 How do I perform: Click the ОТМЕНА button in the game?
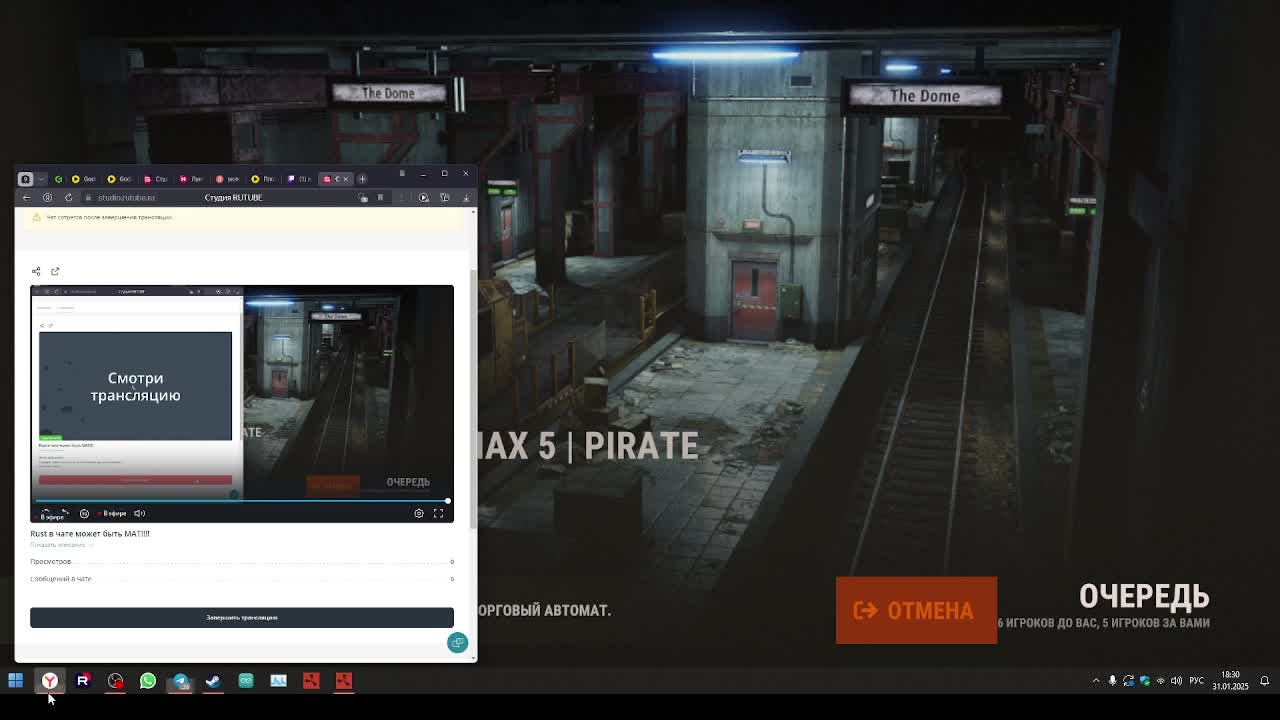point(916,610)
